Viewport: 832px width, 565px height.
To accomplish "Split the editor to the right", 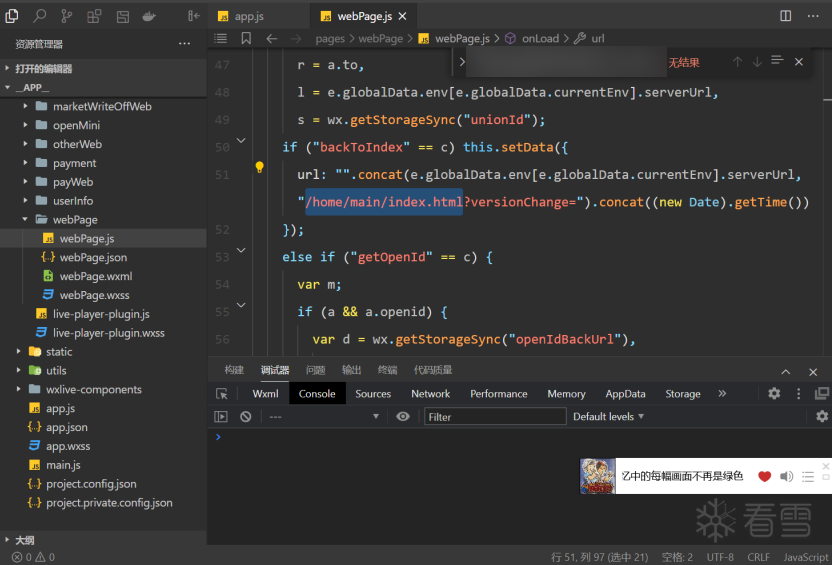I will click(786, 16).
